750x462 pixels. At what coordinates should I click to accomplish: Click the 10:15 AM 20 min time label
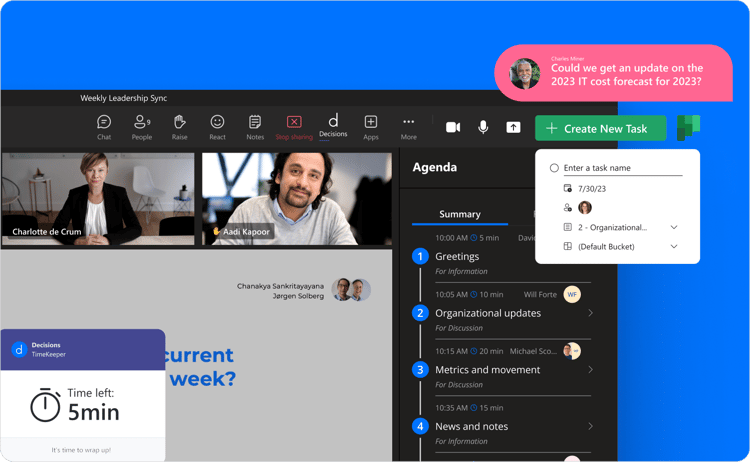pos(469,351)
